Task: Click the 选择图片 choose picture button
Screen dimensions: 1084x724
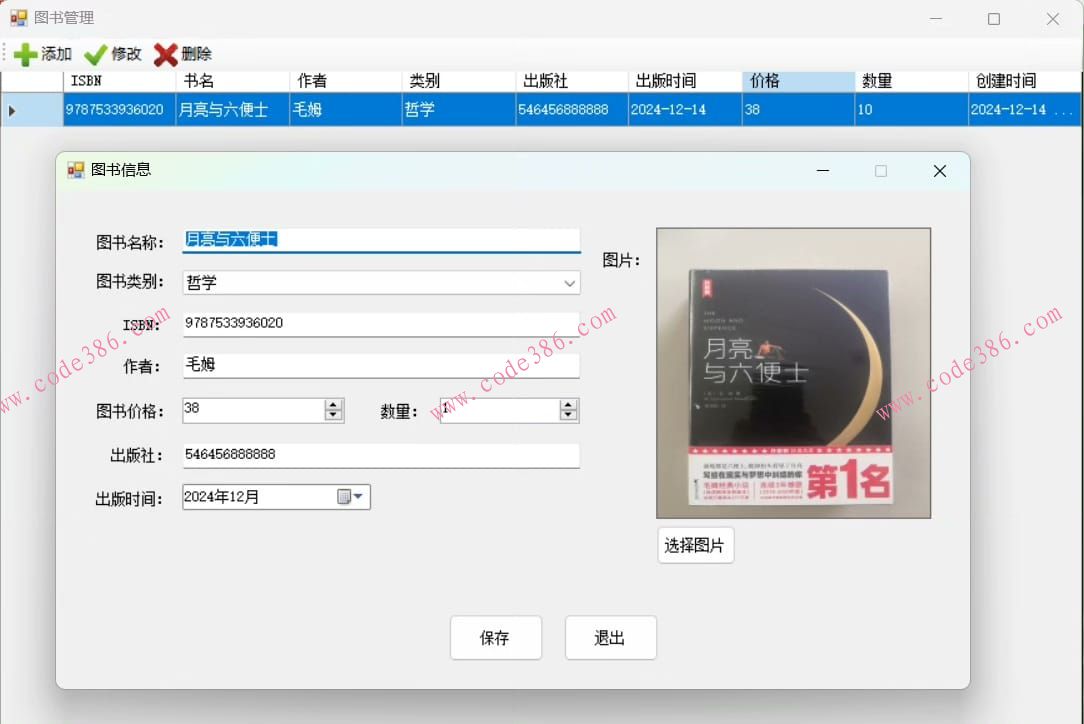Action: 695,544
